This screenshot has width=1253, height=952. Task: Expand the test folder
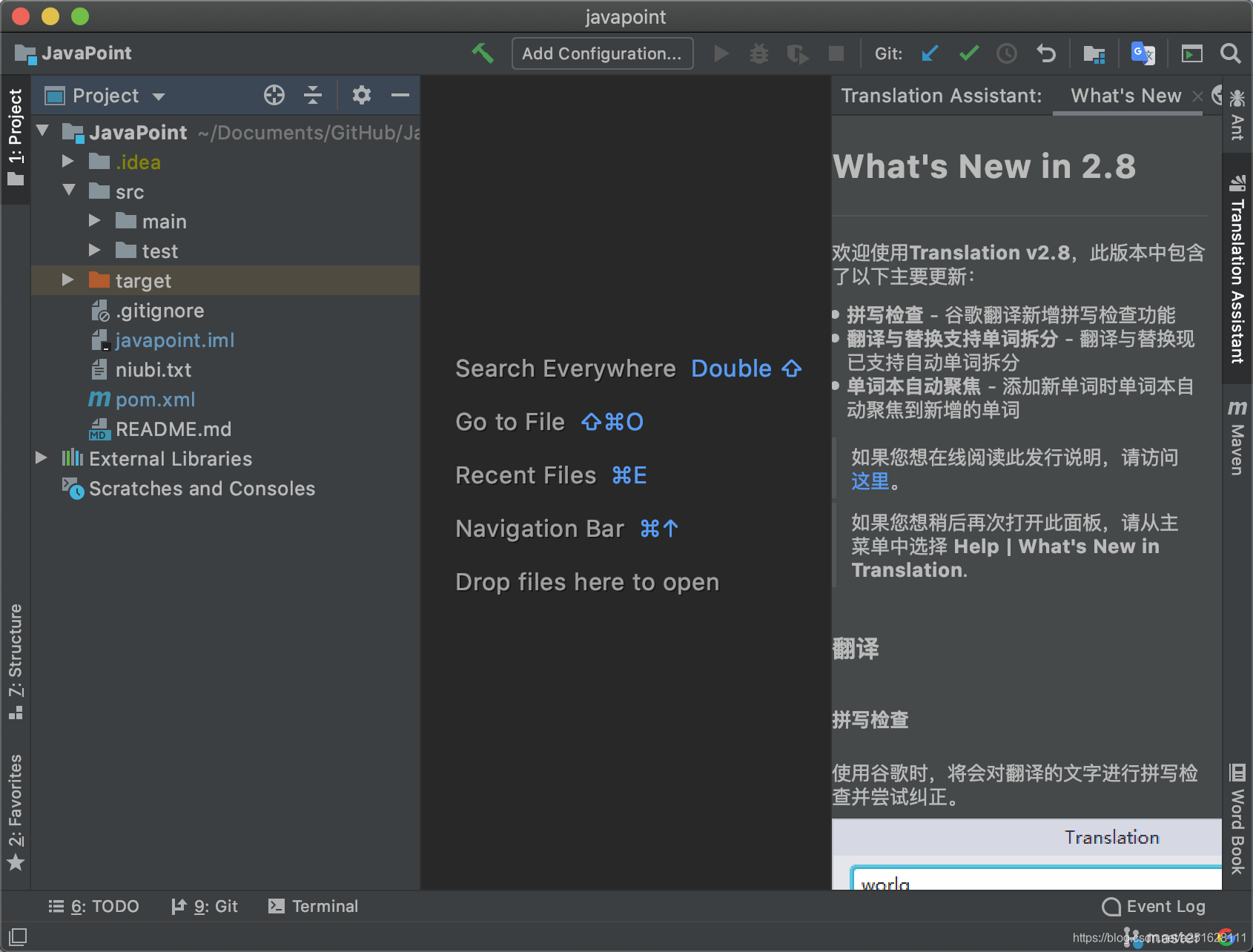coord(95,250)
